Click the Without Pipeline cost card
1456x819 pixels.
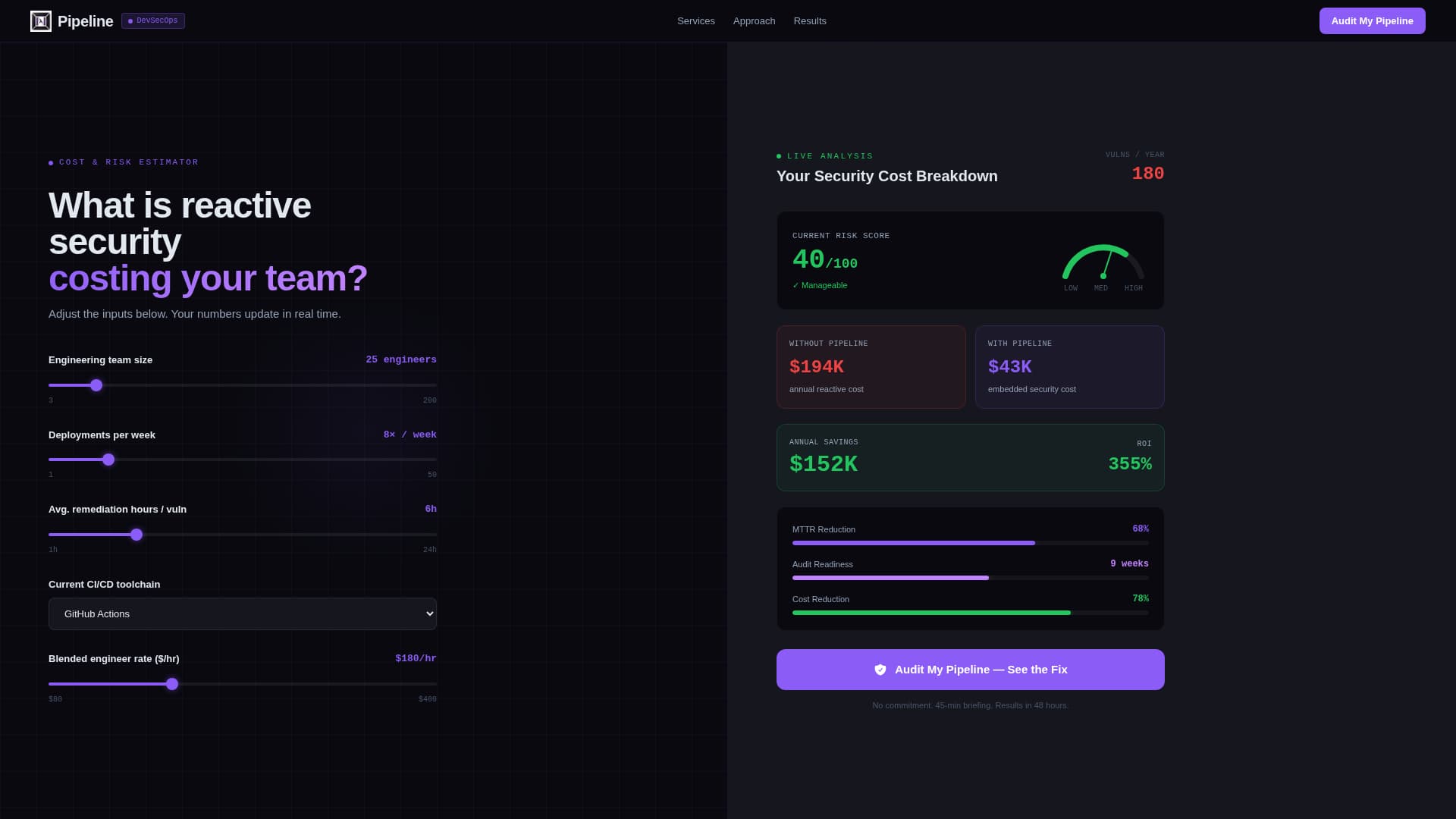pos(871,367)
